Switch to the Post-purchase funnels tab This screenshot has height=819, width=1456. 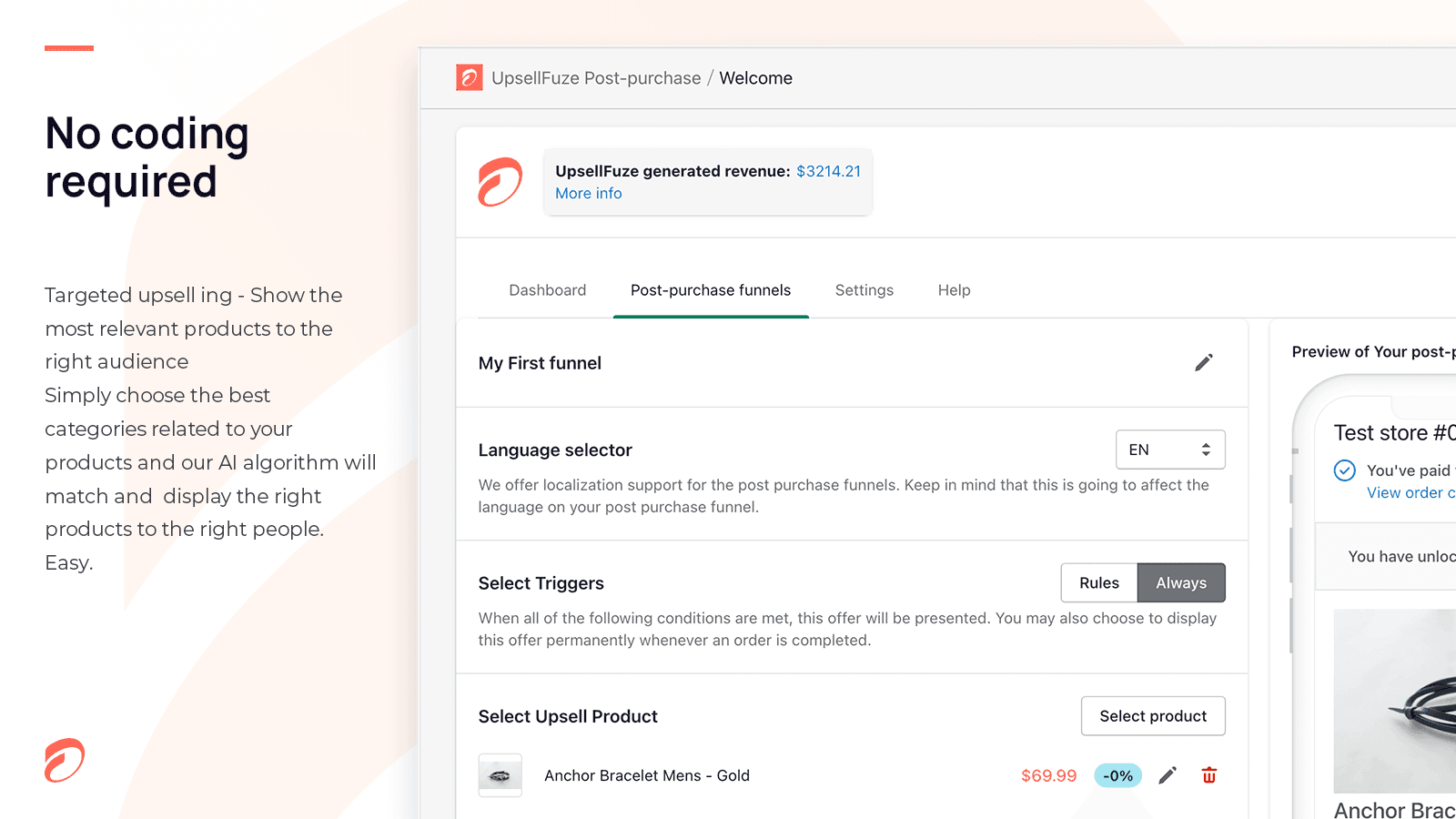711,290
